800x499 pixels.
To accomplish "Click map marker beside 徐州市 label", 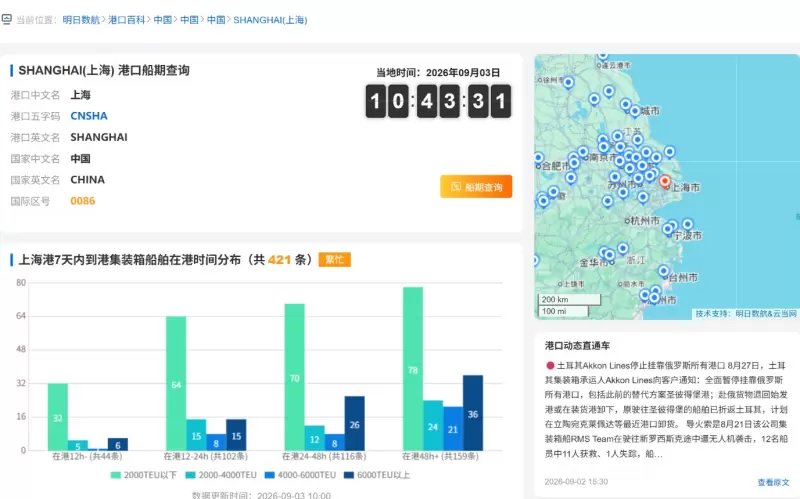I will pyautogui.click(x=568, y=83).
